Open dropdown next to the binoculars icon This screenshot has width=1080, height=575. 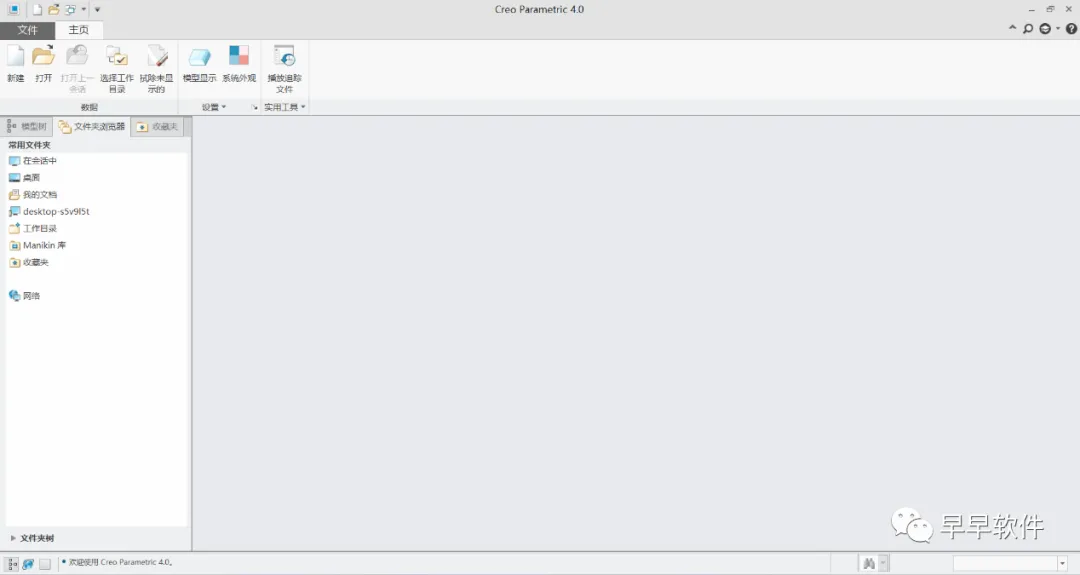[x=882, y=564]
